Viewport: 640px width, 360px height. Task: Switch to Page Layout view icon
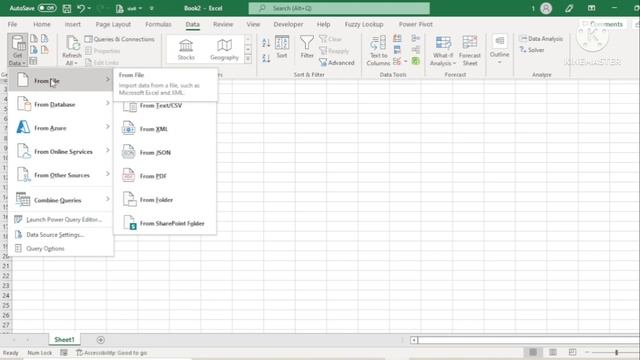[553, 352]
